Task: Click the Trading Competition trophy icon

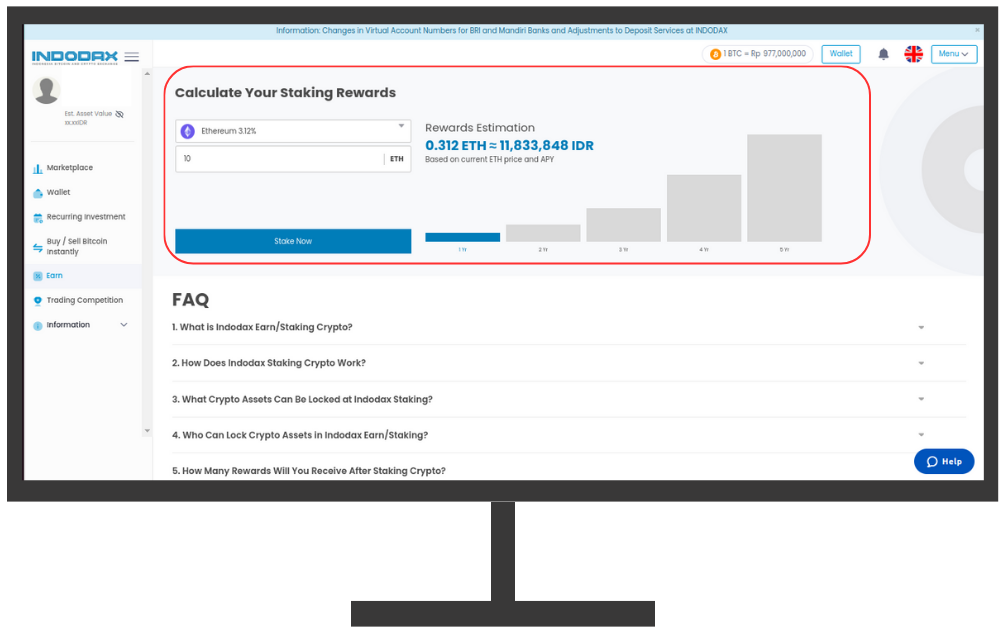Action: click(x=38, y=300)
